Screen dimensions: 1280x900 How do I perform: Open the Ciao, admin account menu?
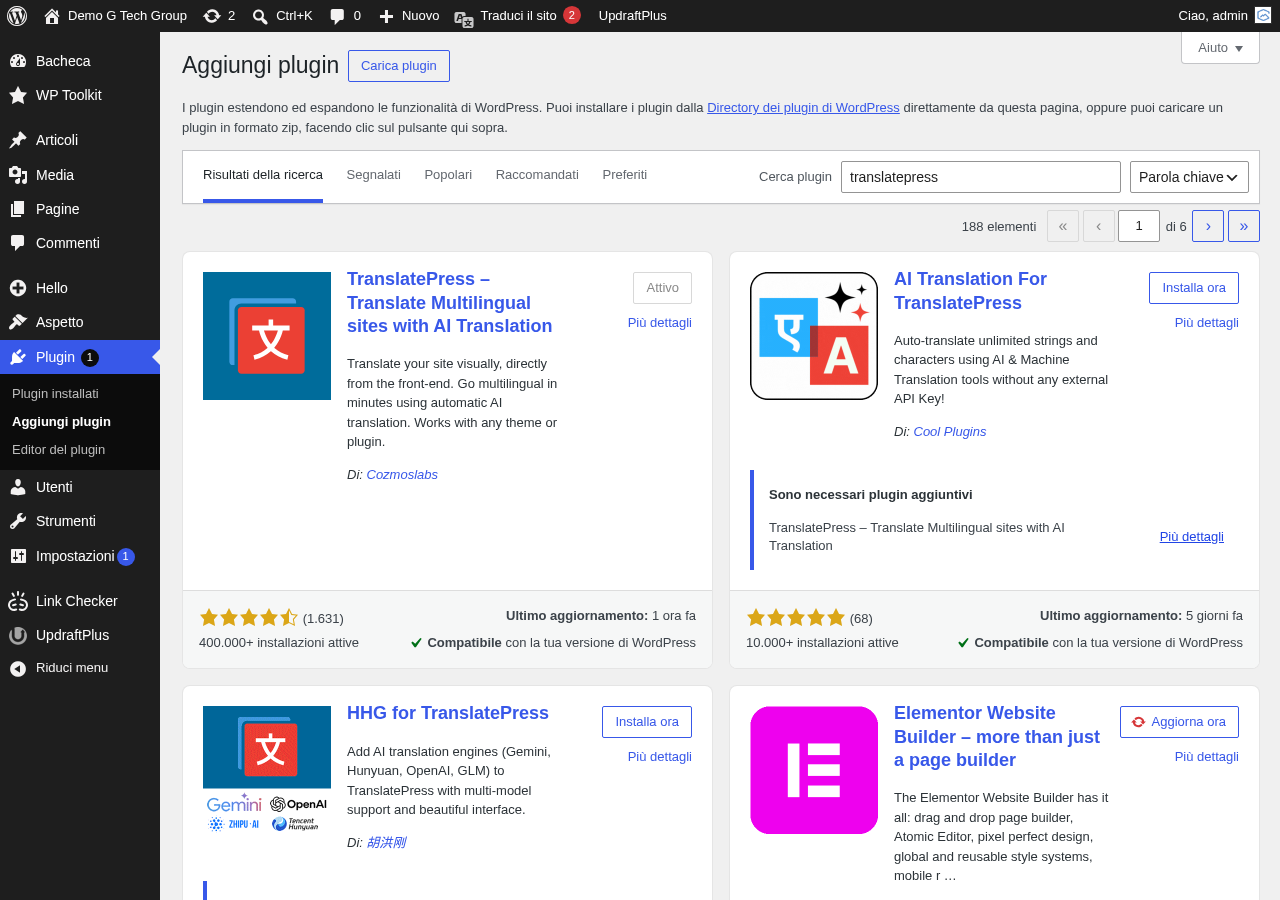pos(1224,16)
